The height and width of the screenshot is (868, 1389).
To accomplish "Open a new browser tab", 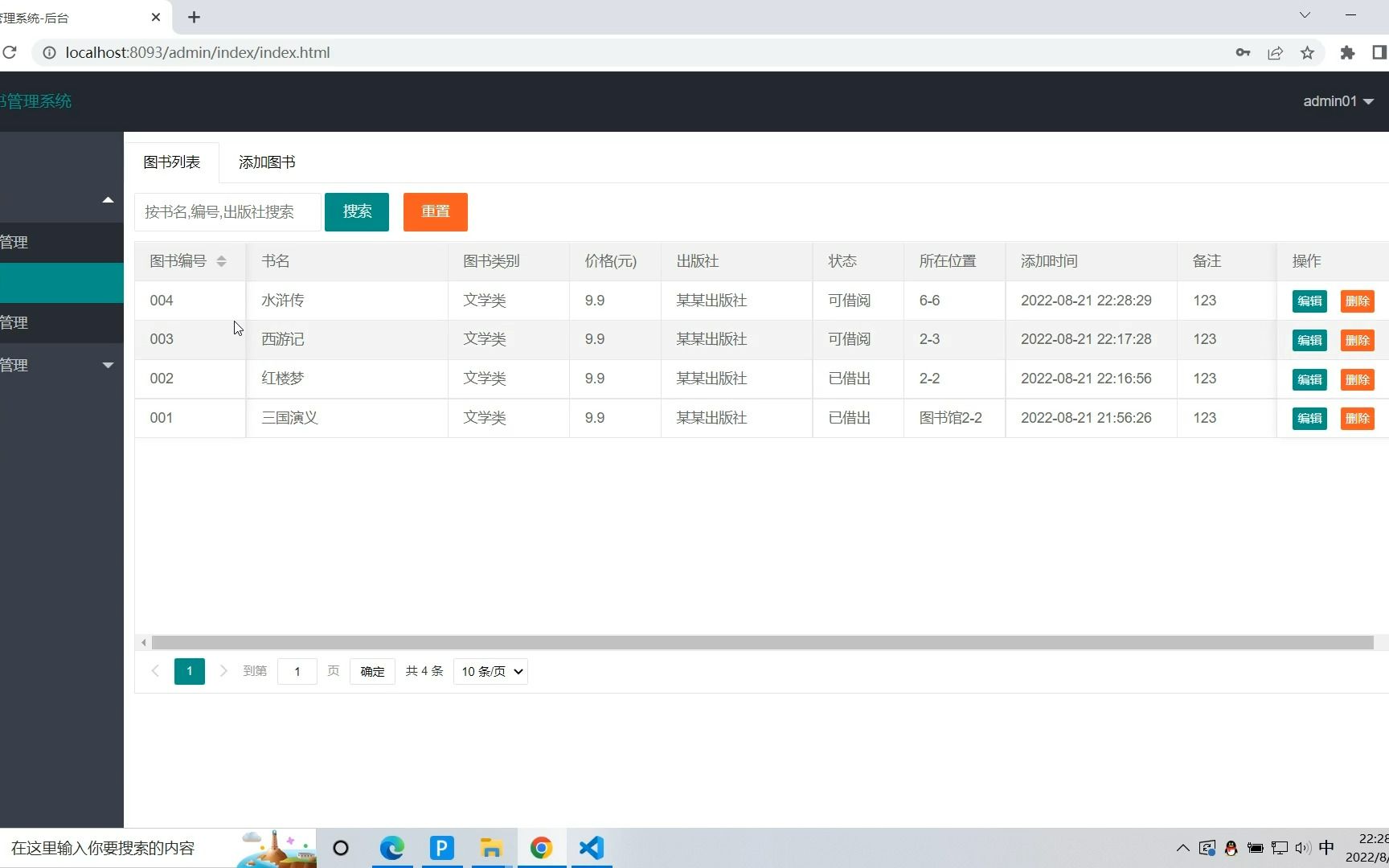I will (x=194, y=17).
